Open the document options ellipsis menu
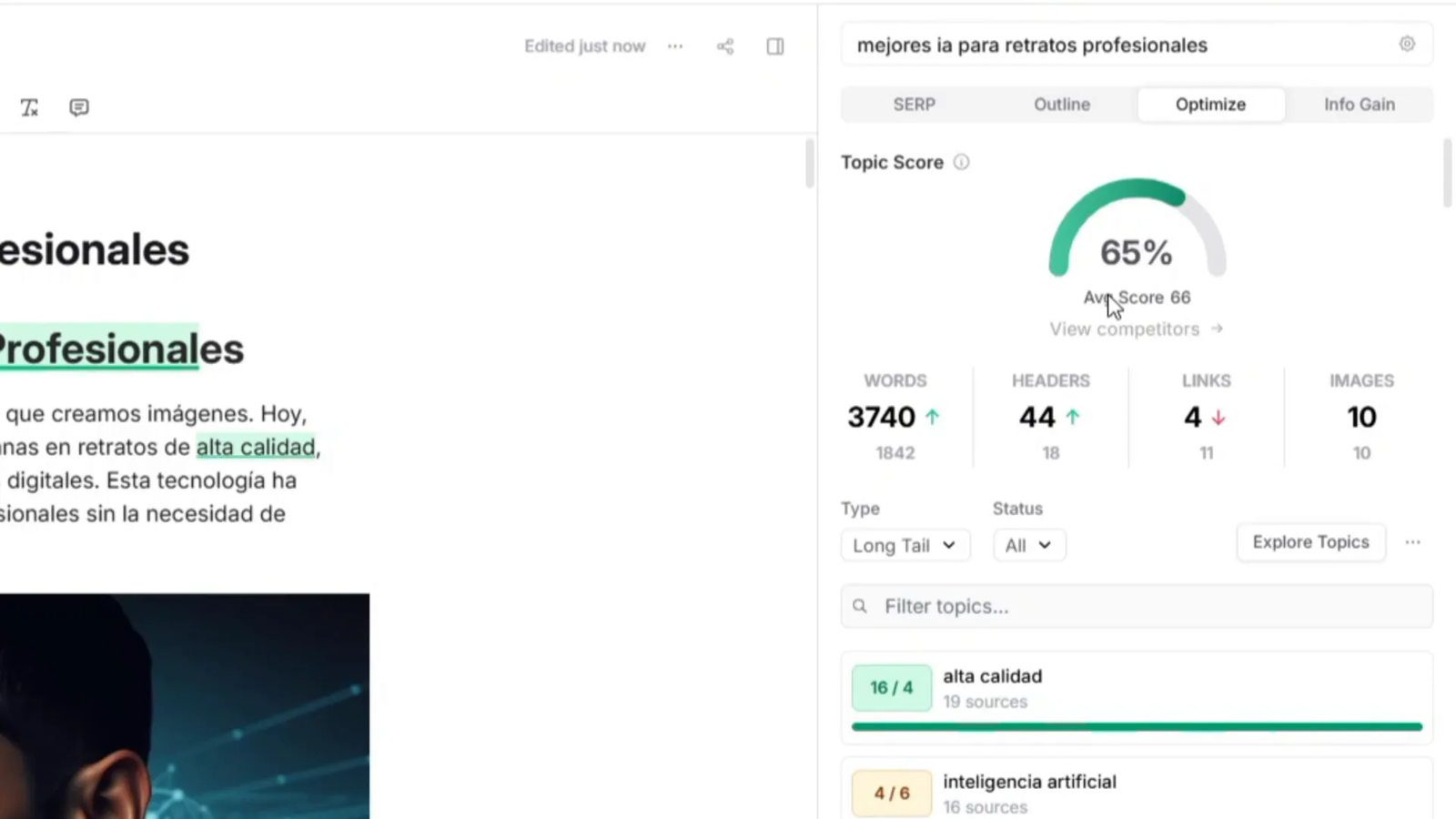 (x=675, y=45)
